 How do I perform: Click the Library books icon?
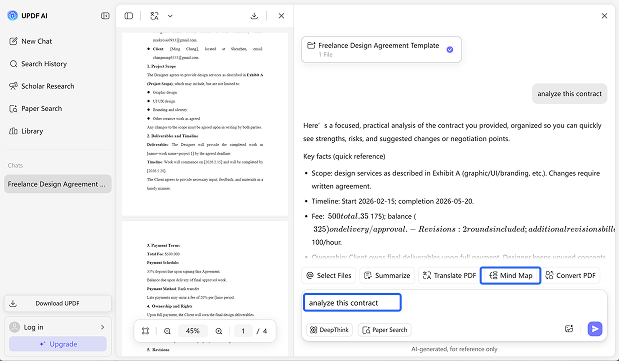(x=13, y=131)
